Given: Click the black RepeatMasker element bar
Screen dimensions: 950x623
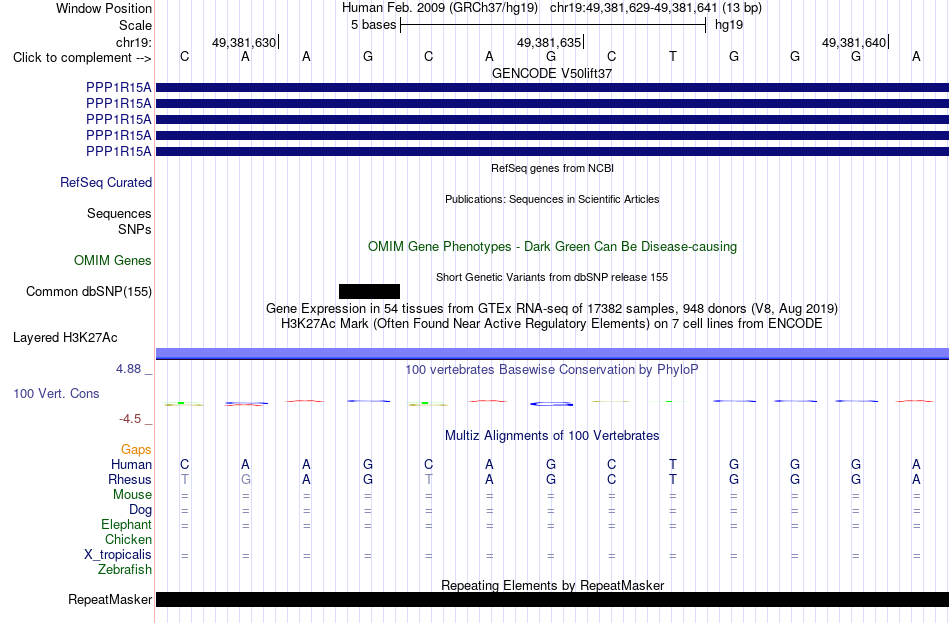Looking at the screenshot, I should tap(552, 599).
